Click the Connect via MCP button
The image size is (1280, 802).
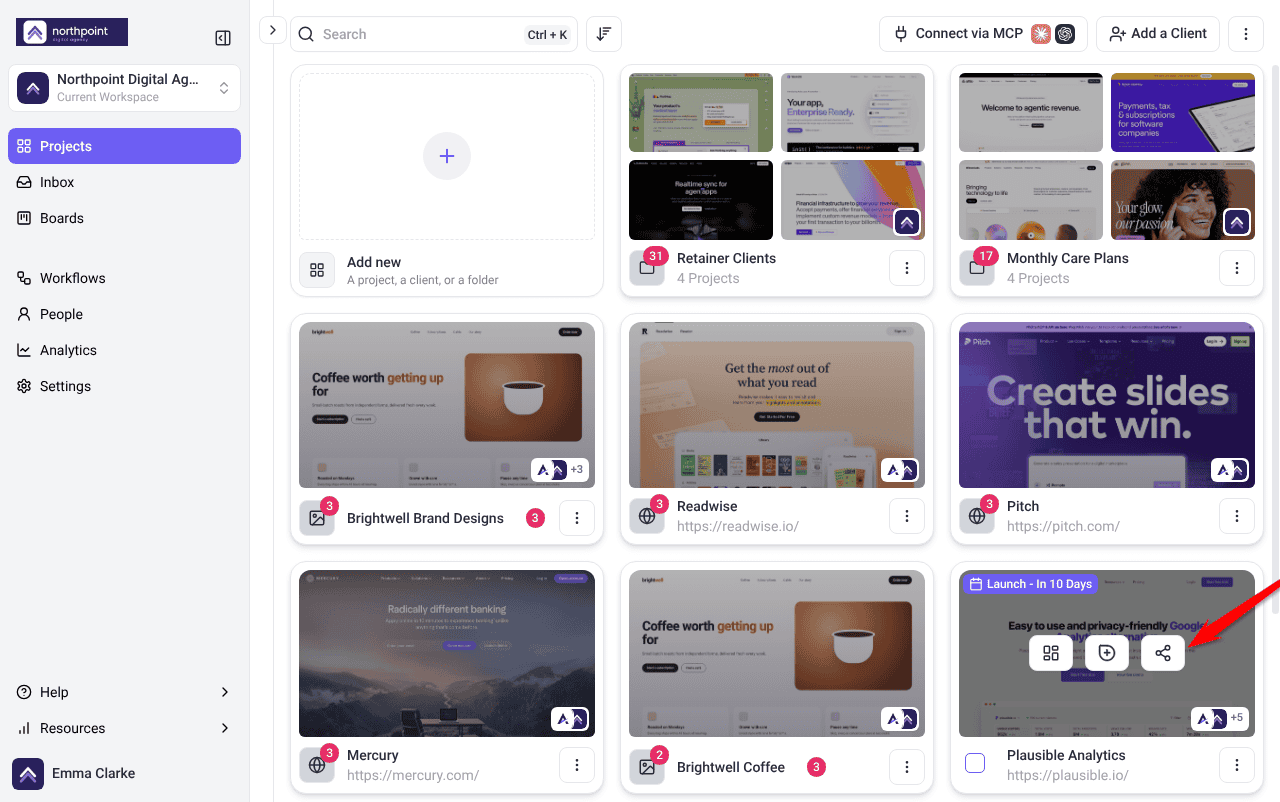[x=983, y=34]
